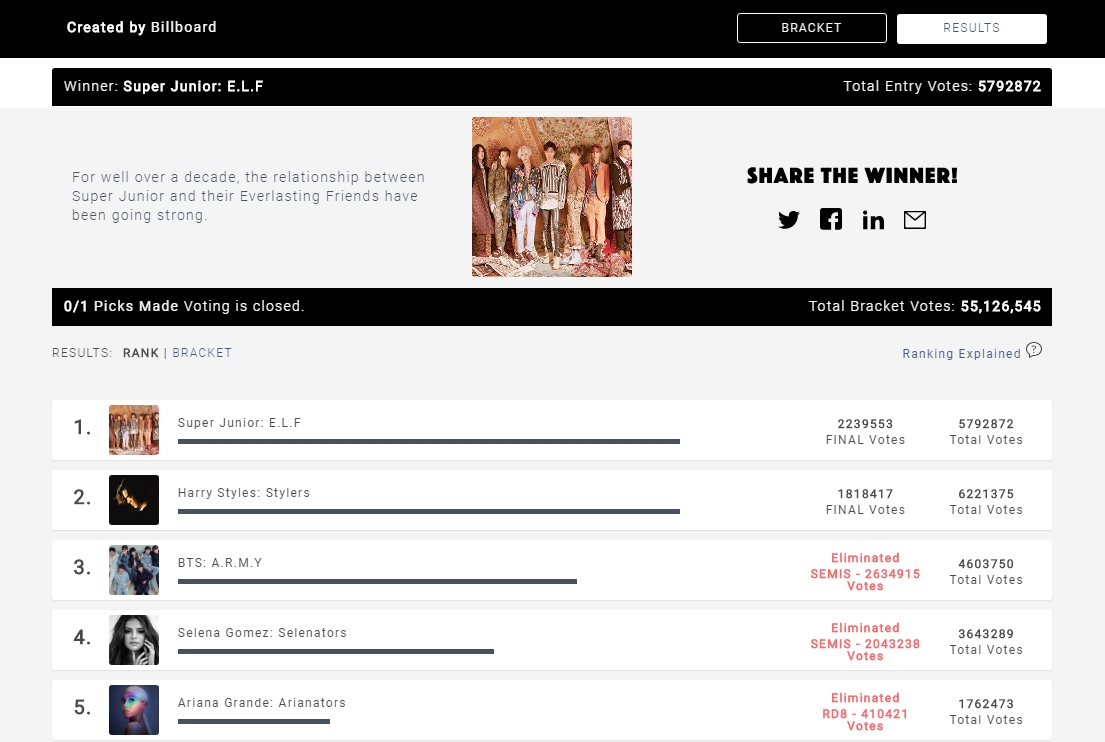Screen dimensions: 1105x742
Task: Share the winner via email icon
Action: coord(915,220)
